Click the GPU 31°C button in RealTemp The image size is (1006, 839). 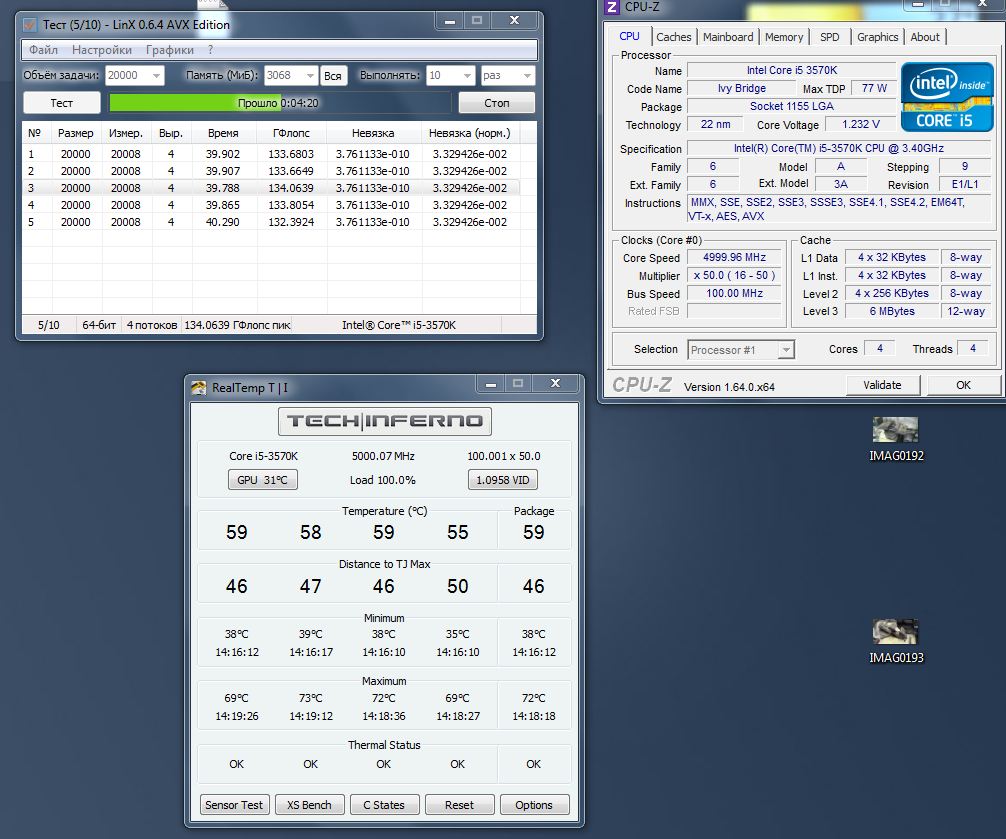pos(262,480)
